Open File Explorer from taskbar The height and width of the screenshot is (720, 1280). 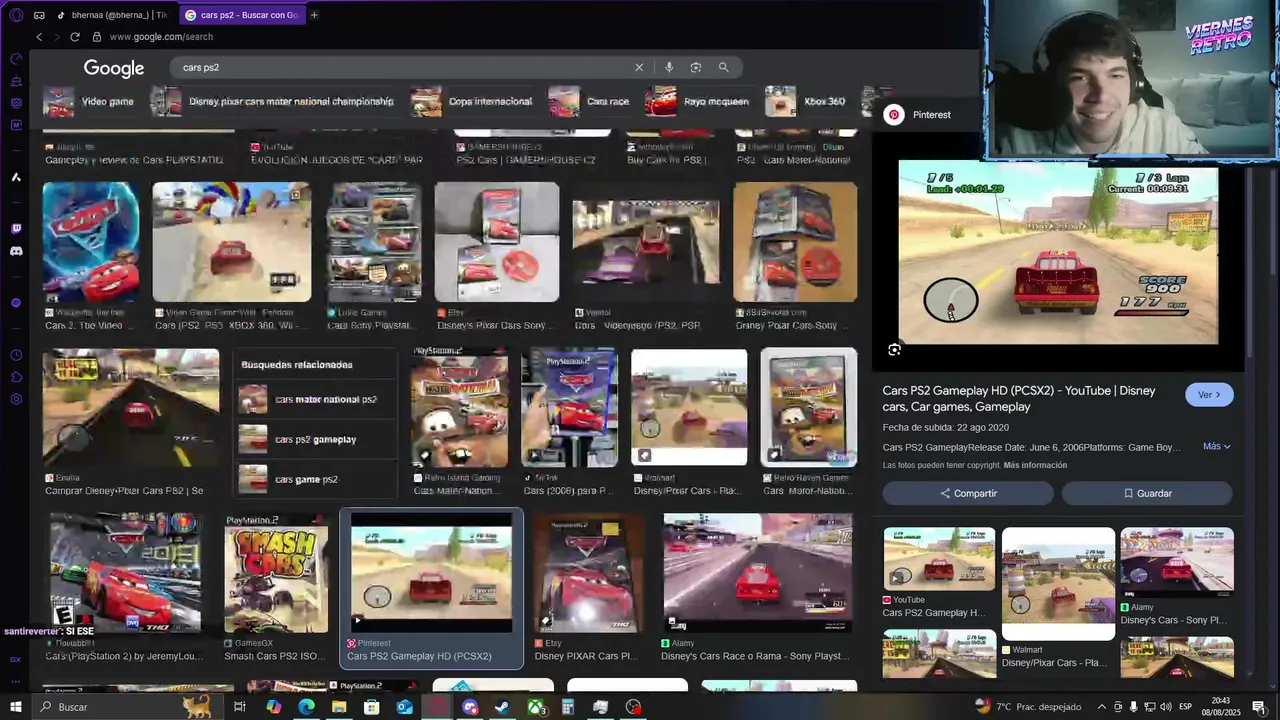click(x=339, y=707)
